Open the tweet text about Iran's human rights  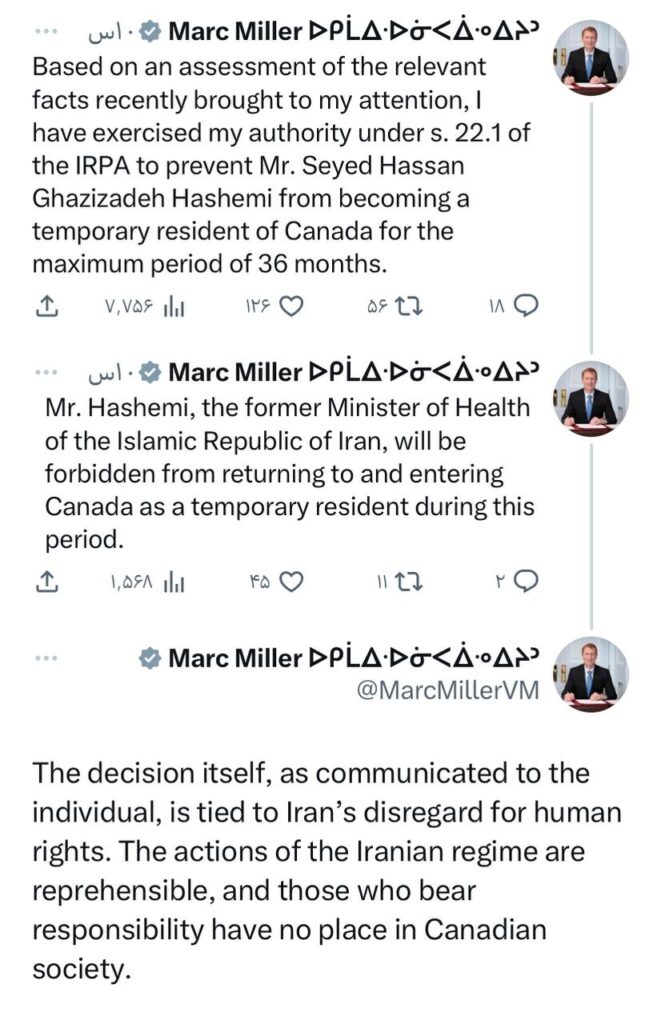(327, 871)
